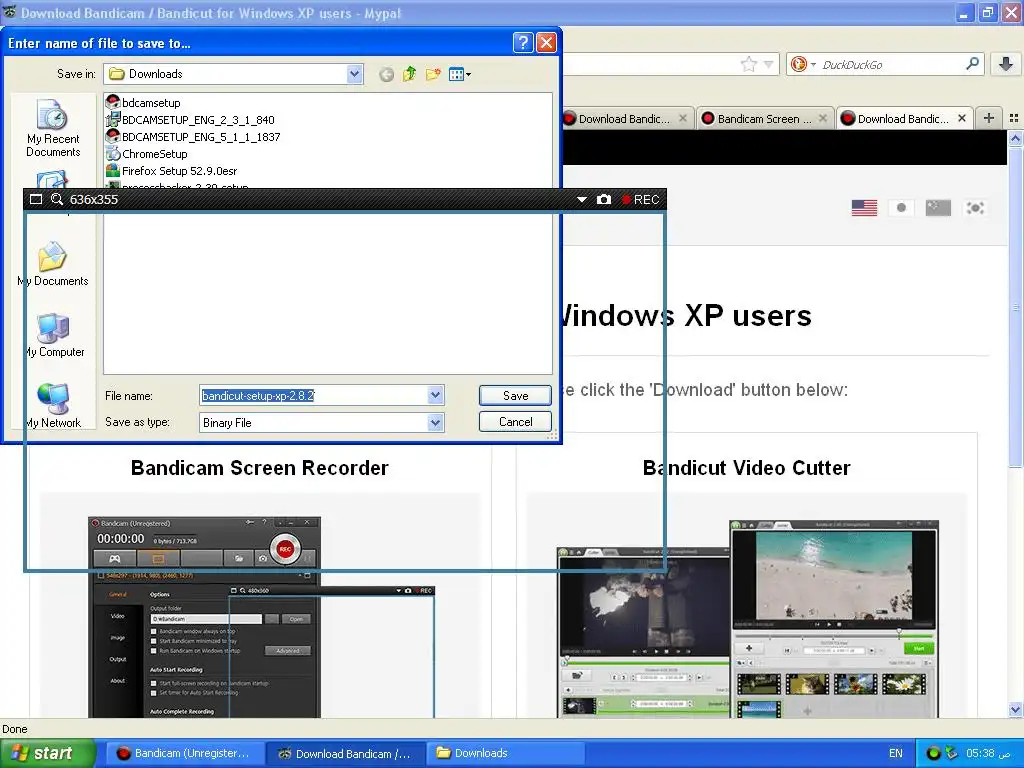Click the File name text field
This screenshot has height=768, width=1024.
pyautogui.click(x=313, y=395)
